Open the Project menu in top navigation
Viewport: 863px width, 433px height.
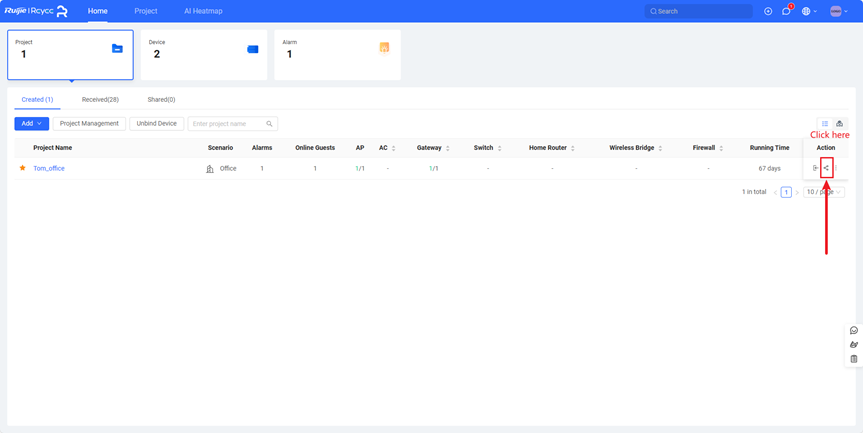coord(146,11)
